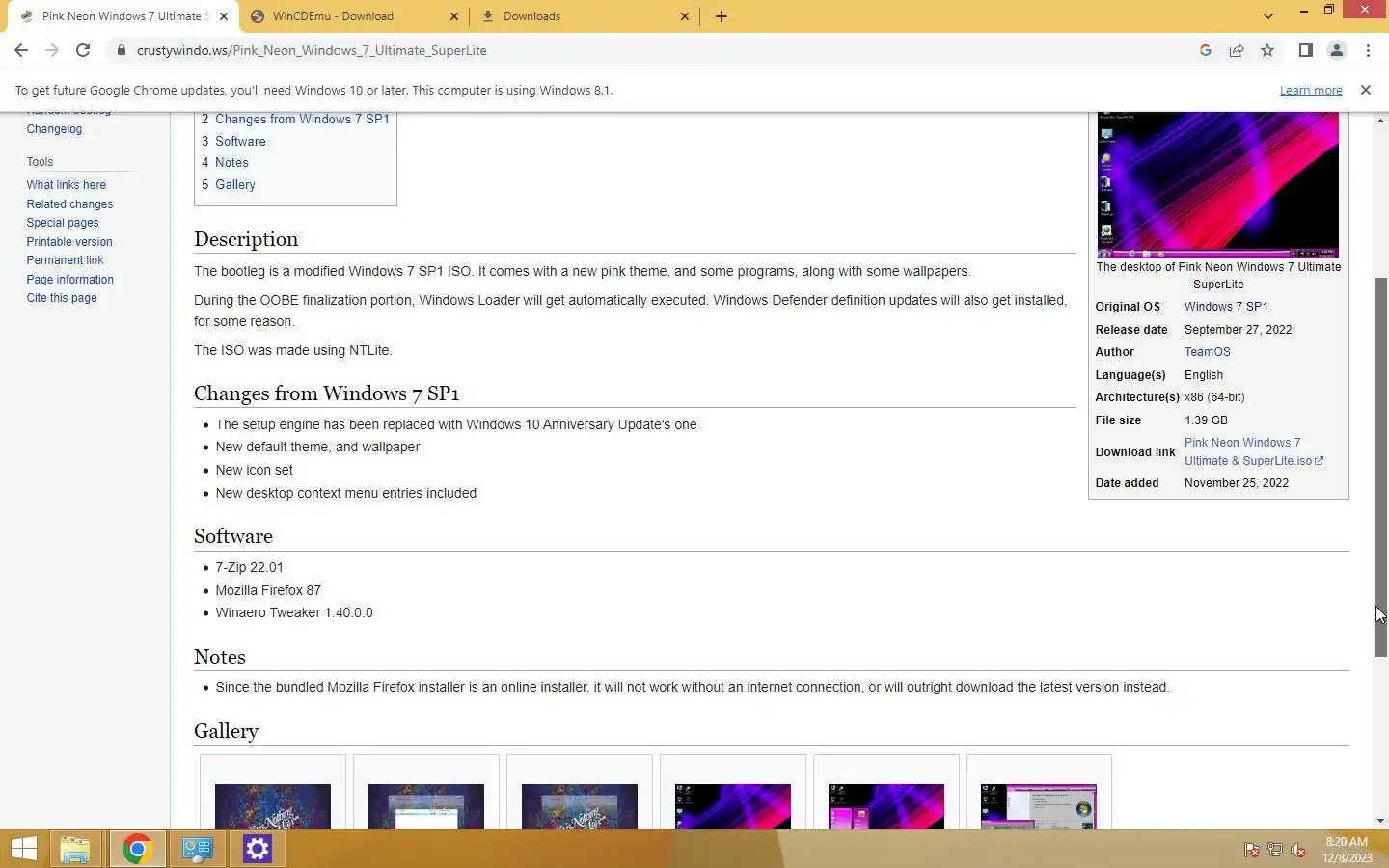Open the Windows Start button
Image resolution: width=1389 pixels, height=868 pixels.
click(24, 849)
